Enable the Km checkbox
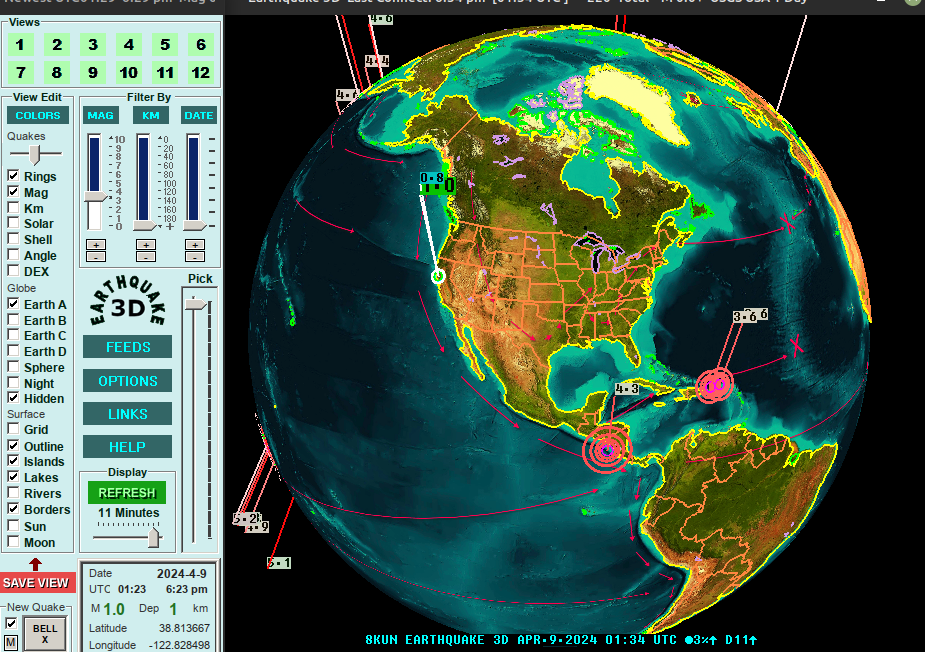This screenshot has width=925, height=652. [x=13, y=208]
